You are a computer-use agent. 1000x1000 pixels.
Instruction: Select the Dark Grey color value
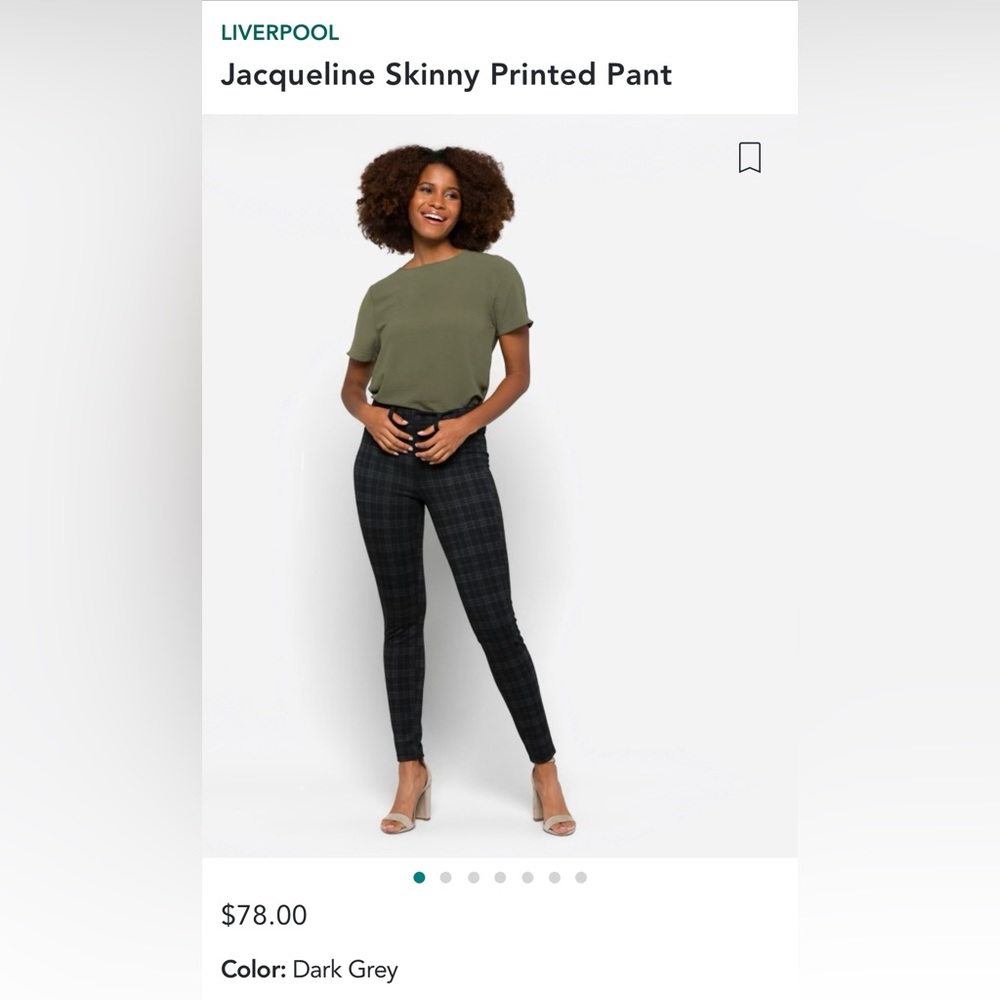click(x=345, y=969)
